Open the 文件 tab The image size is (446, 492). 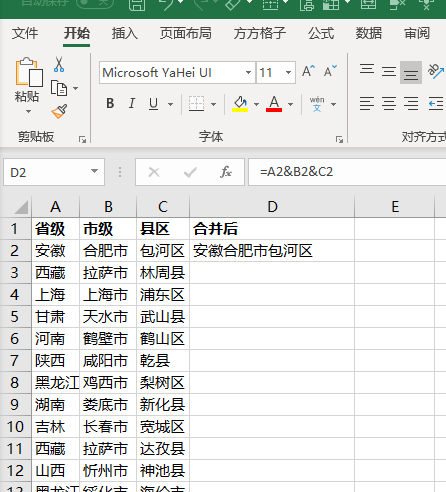(25, 33)
